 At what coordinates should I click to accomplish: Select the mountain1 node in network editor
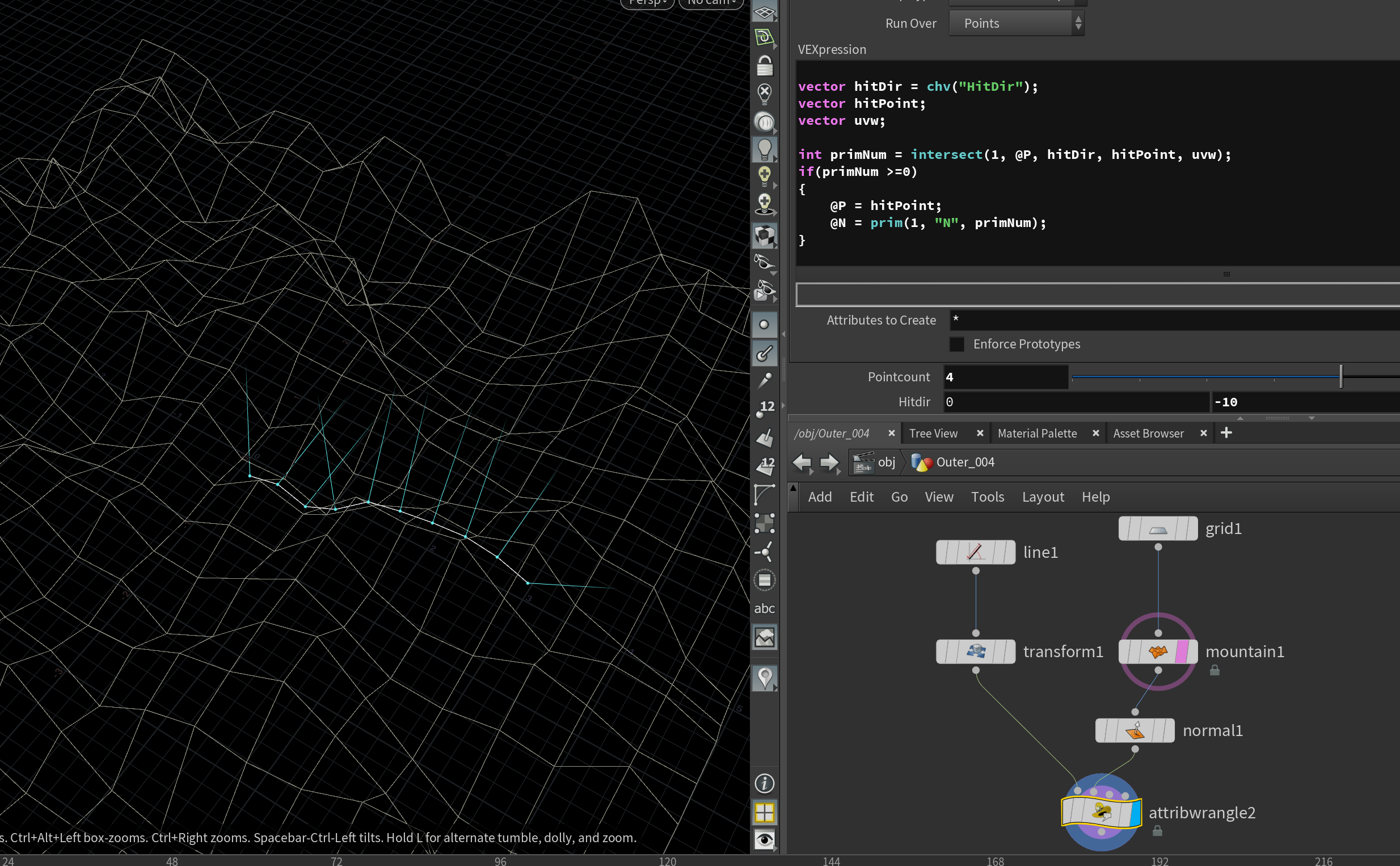1157,651
